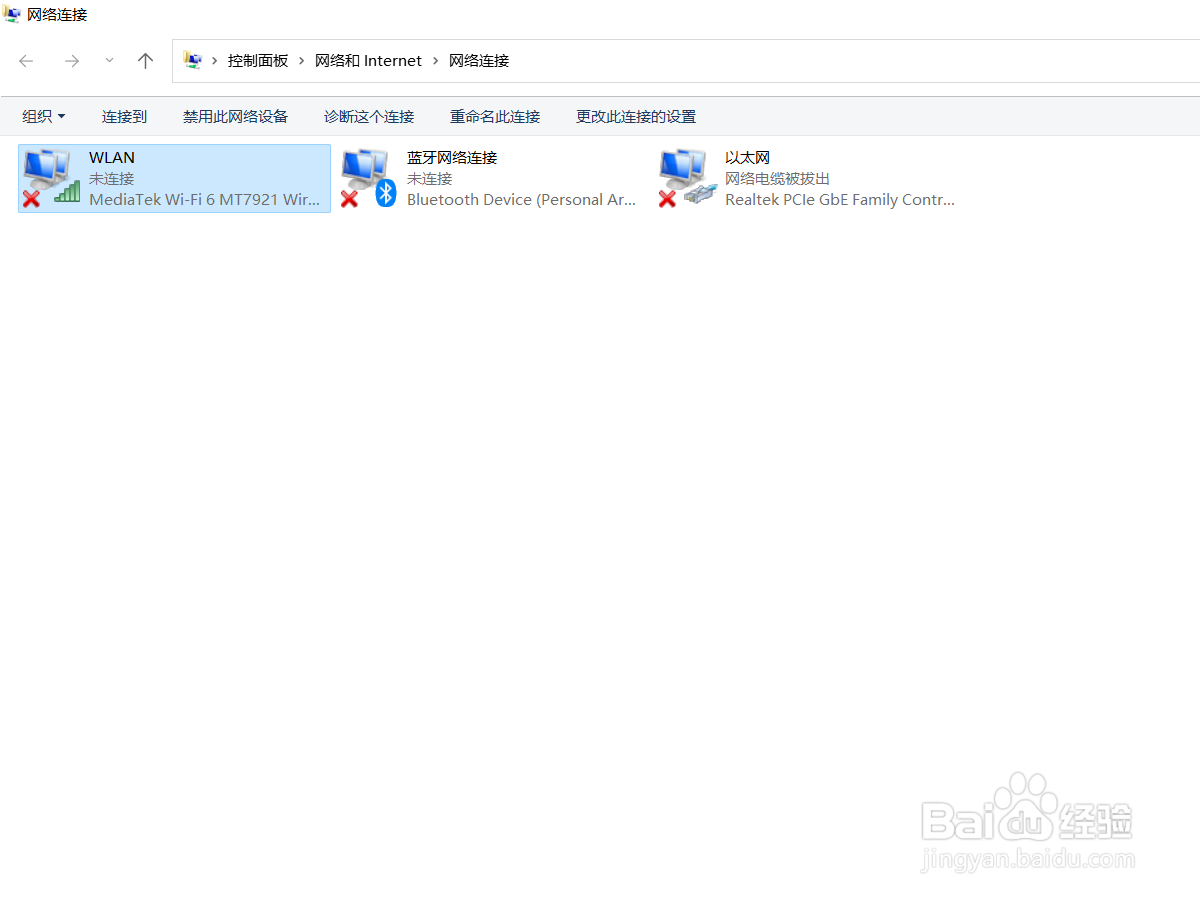Screen dimensions: 1200x900
Task: Navigate to 网络和 Internet via breadcrumb
Action: tap(368, 60)
